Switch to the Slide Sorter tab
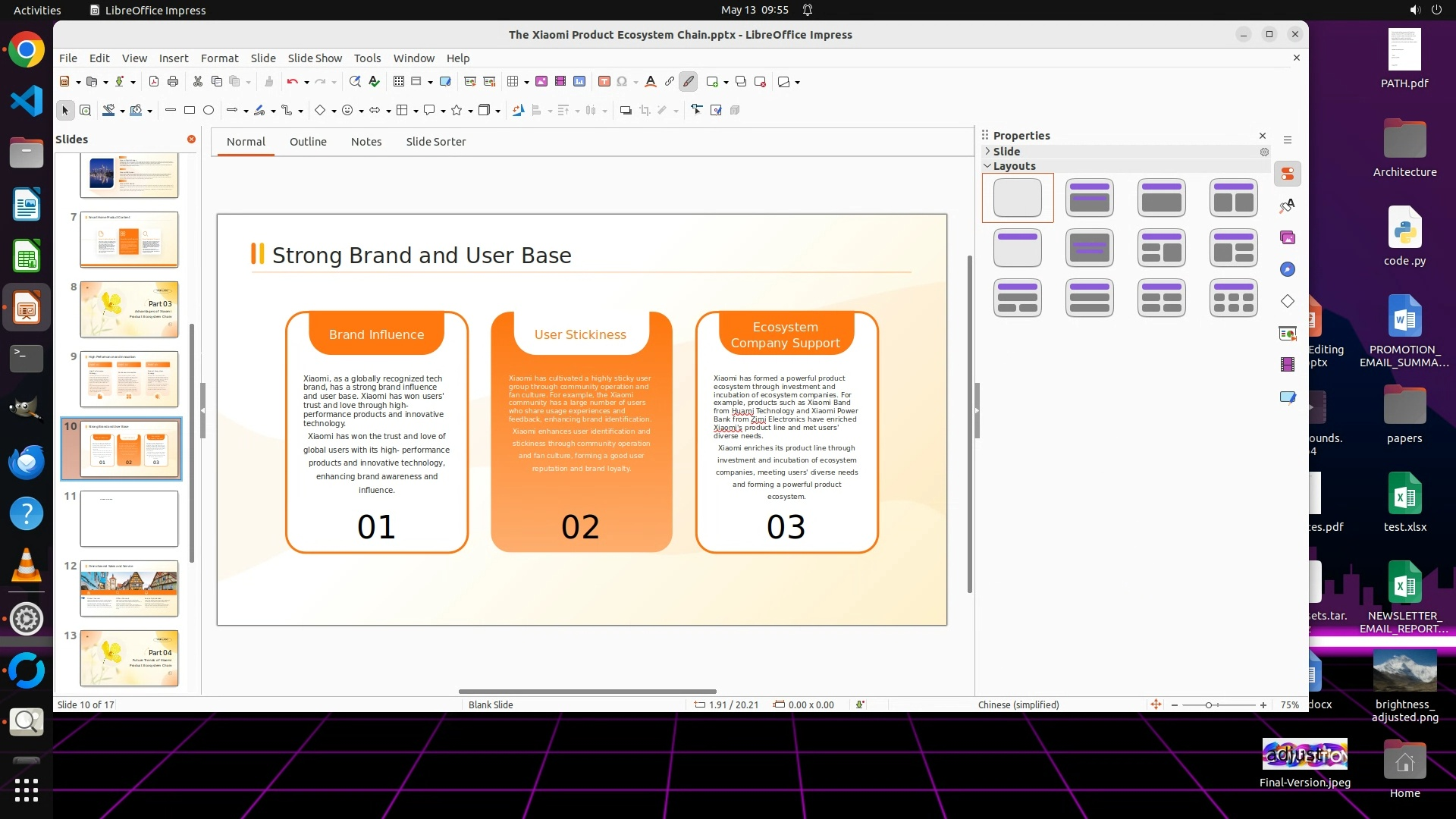The height and width of the screenshot is (819, 1456). click(x=435, y=142)
